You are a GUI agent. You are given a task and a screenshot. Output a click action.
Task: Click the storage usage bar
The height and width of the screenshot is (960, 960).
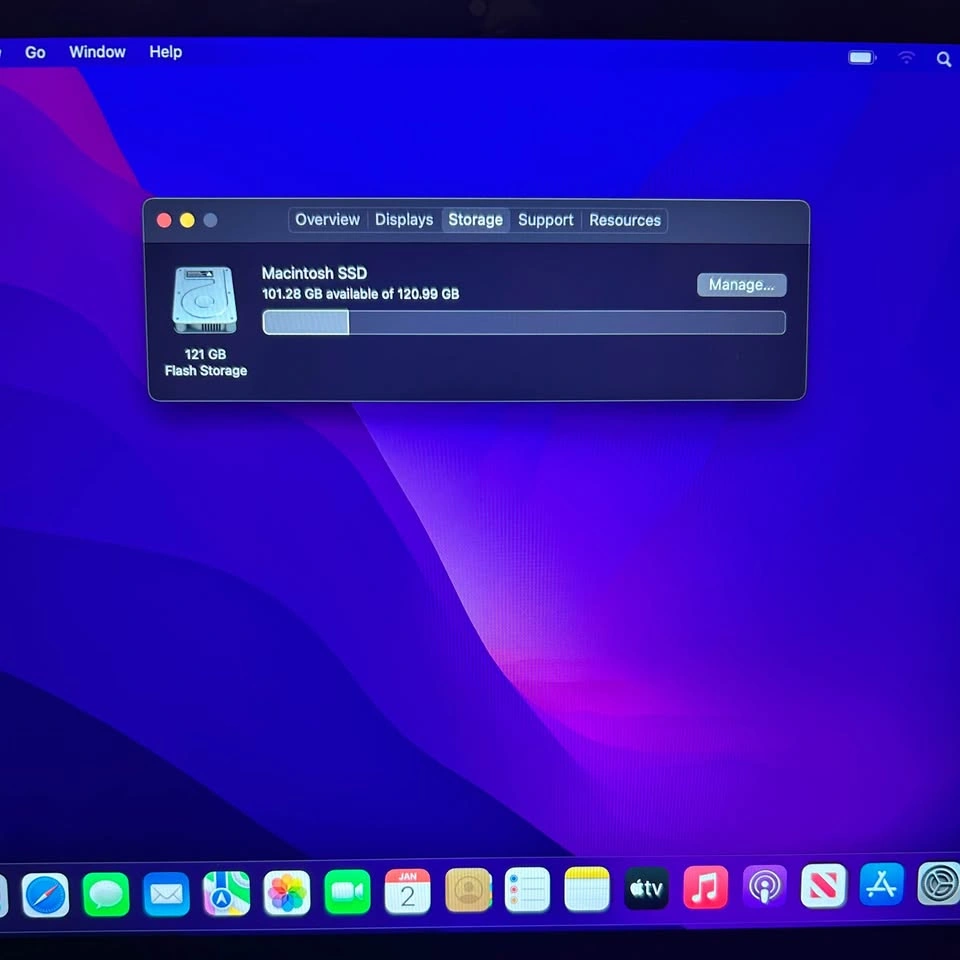coord(524,323)
